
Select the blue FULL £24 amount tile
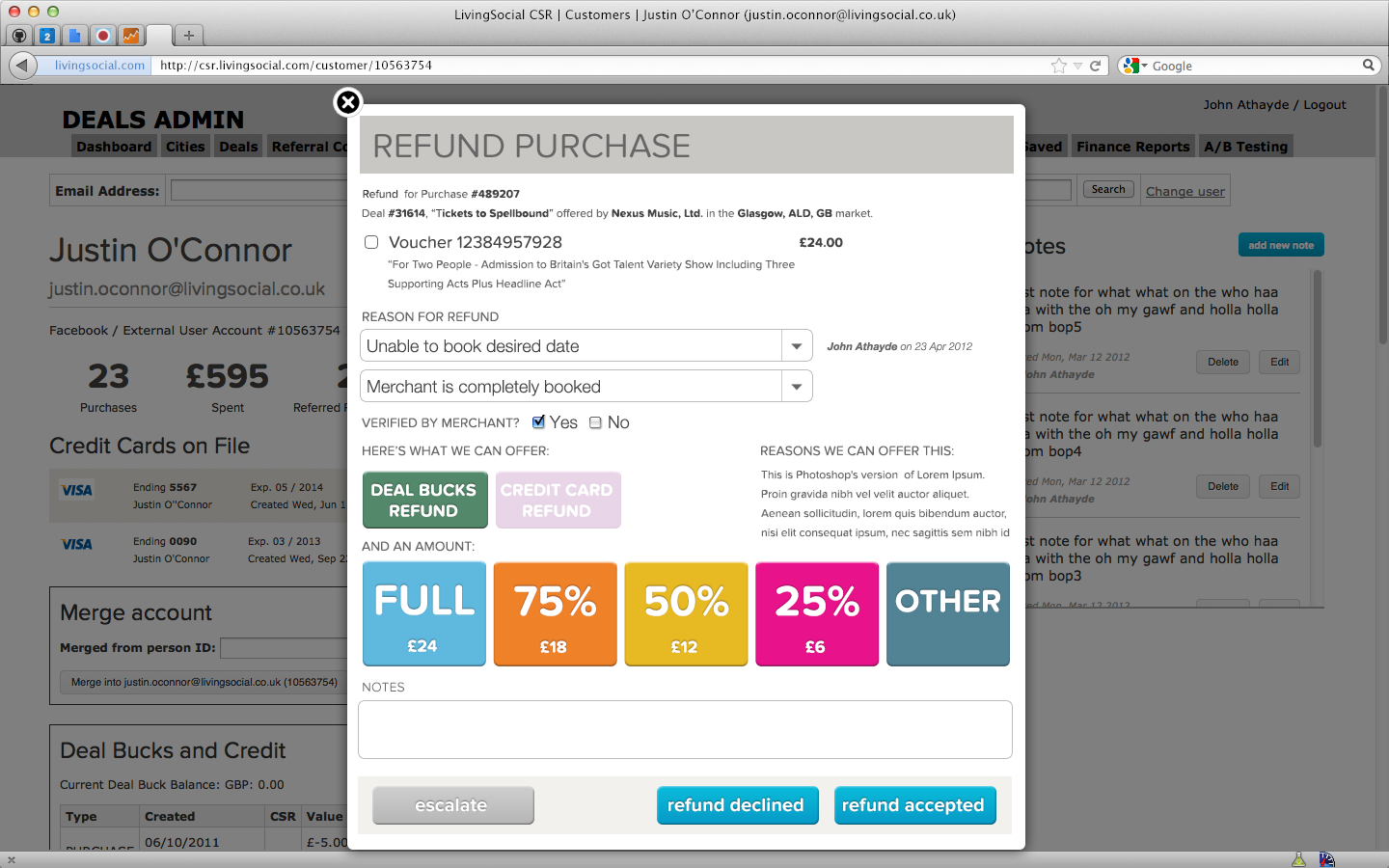pos(424,614)
